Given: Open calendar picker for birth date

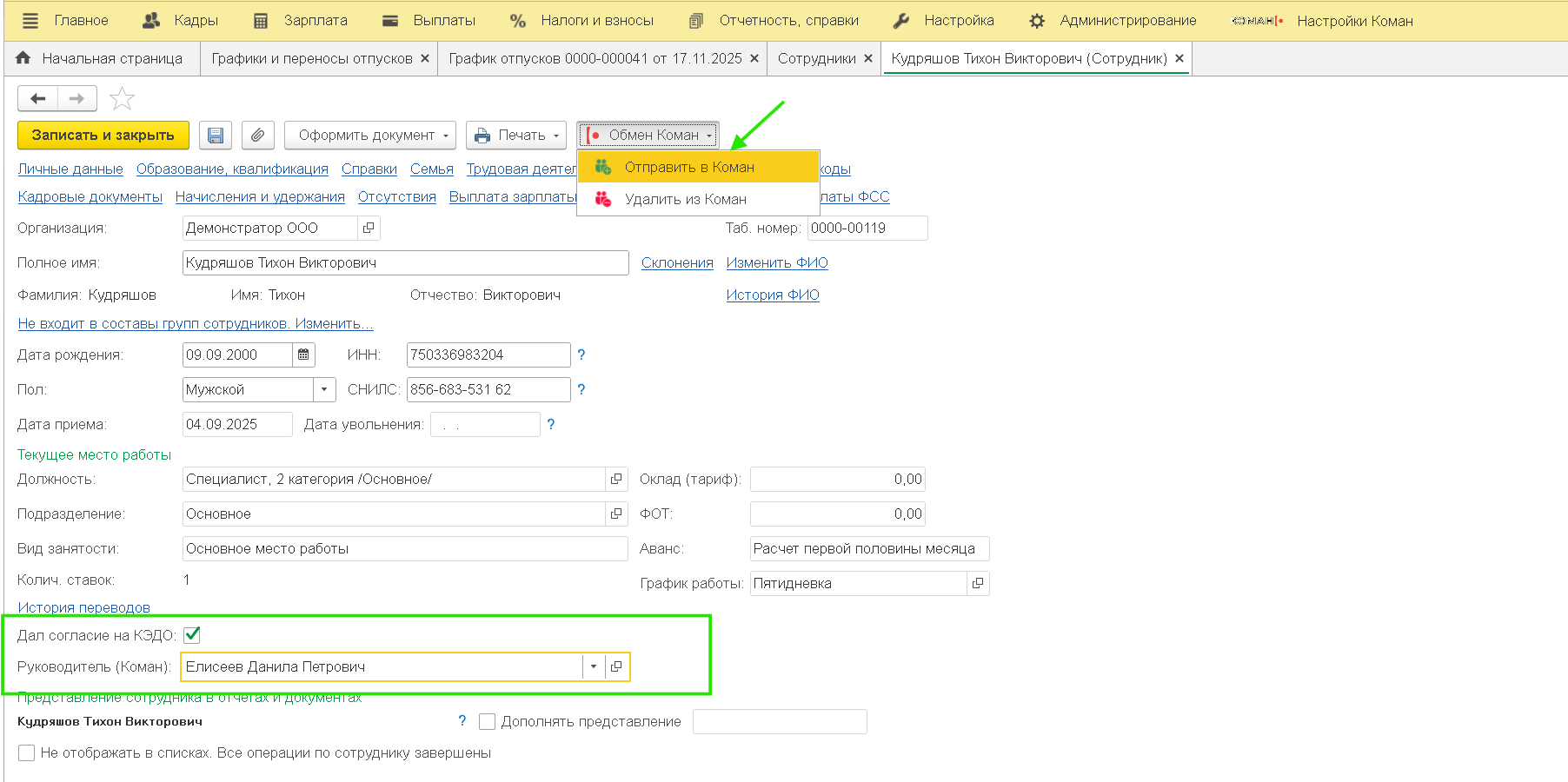Looking at the screenshot, I should pos(303,355).
